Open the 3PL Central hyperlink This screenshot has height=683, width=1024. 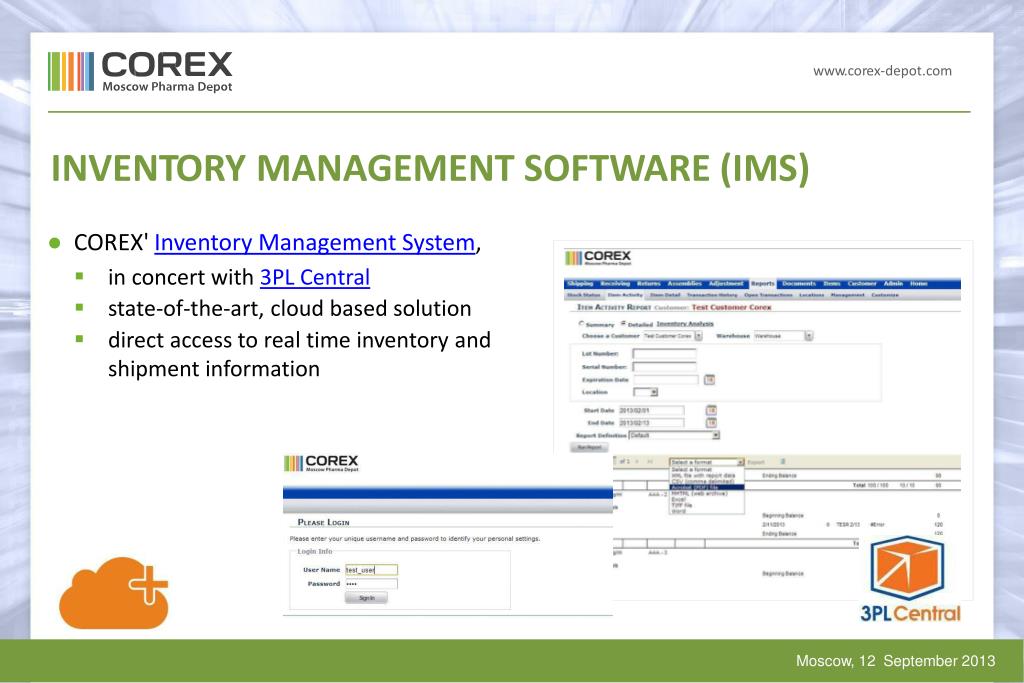pos(315,278)
